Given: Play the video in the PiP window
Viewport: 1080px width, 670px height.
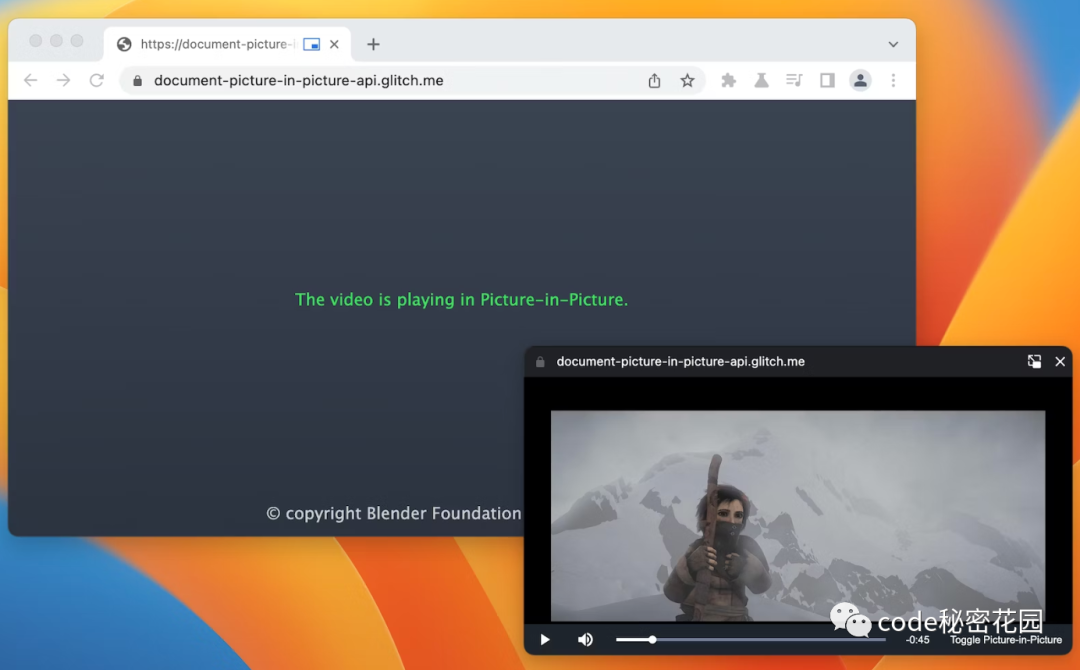Looking at the screenshot, I should click(x=545, y=640).
